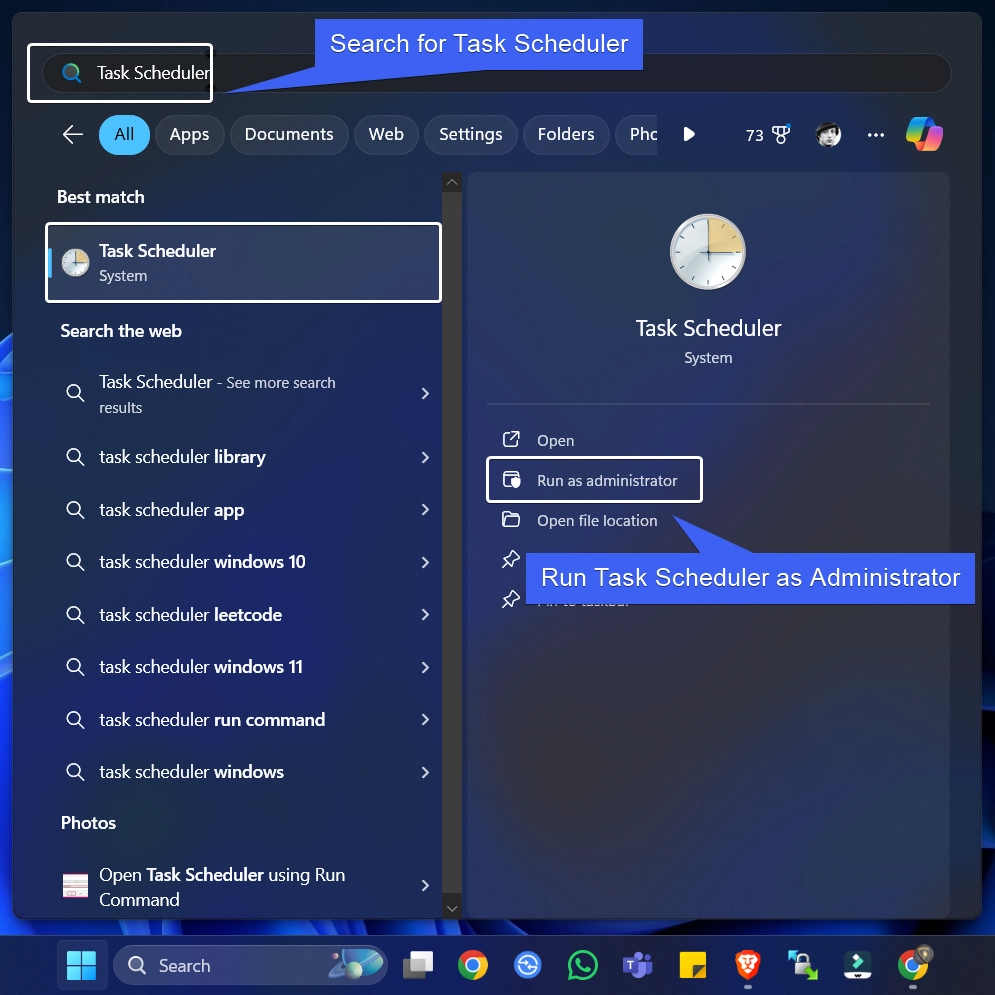
Task: Select 'task scheduler run command' suggestion text
Action: 212,720
